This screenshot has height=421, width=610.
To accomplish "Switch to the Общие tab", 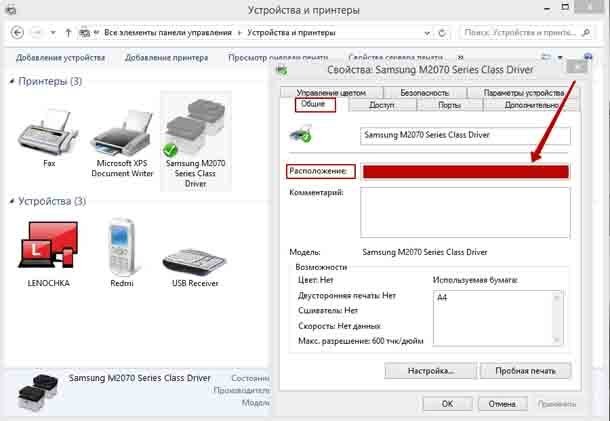I will 314,104.
